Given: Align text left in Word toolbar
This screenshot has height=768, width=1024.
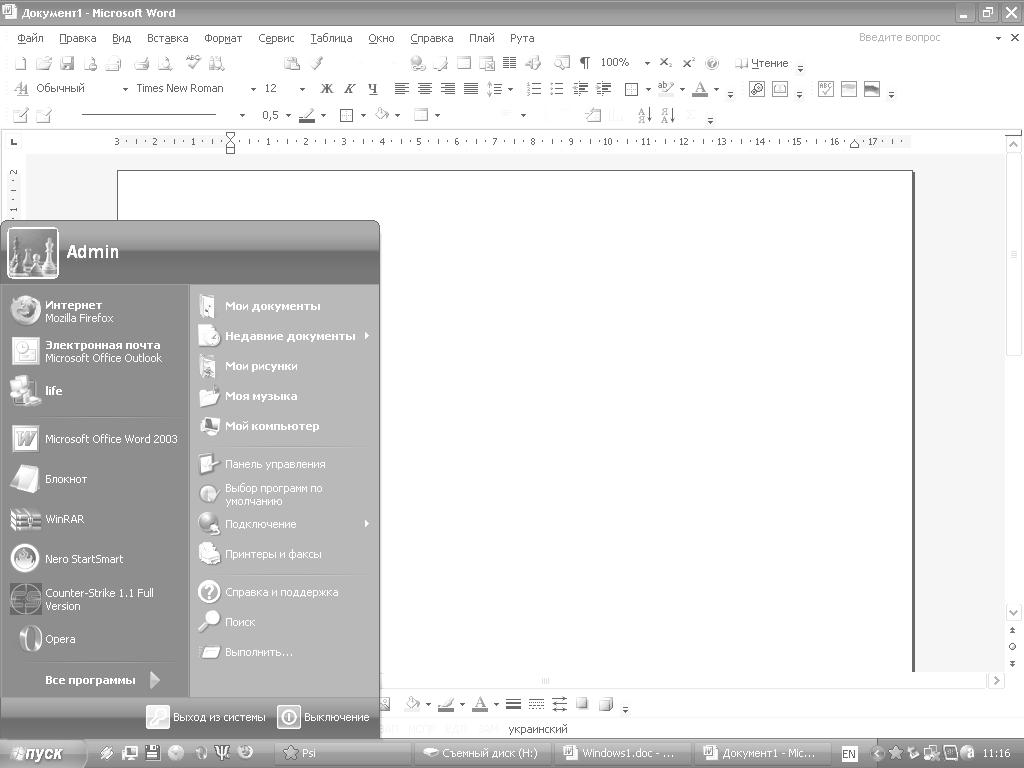Looking at the screenshot, I should 402,89.
